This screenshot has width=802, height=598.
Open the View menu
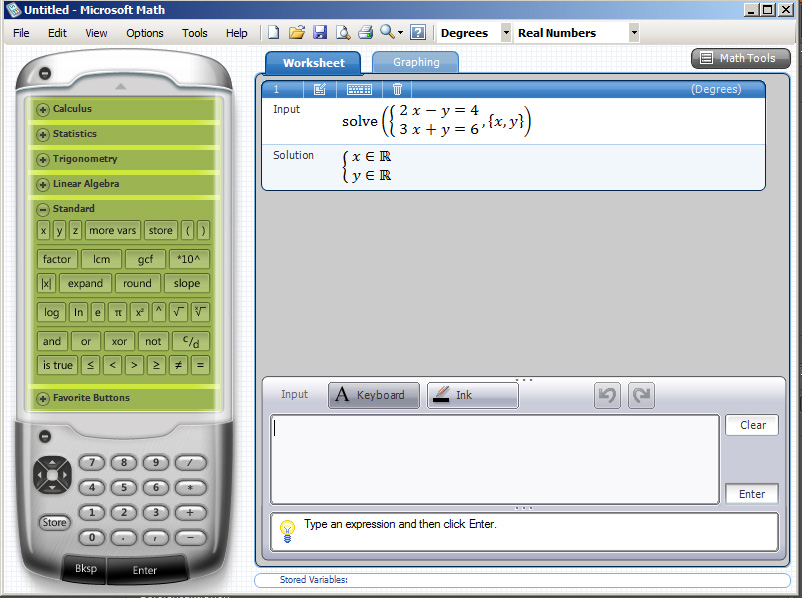point(96,33)
